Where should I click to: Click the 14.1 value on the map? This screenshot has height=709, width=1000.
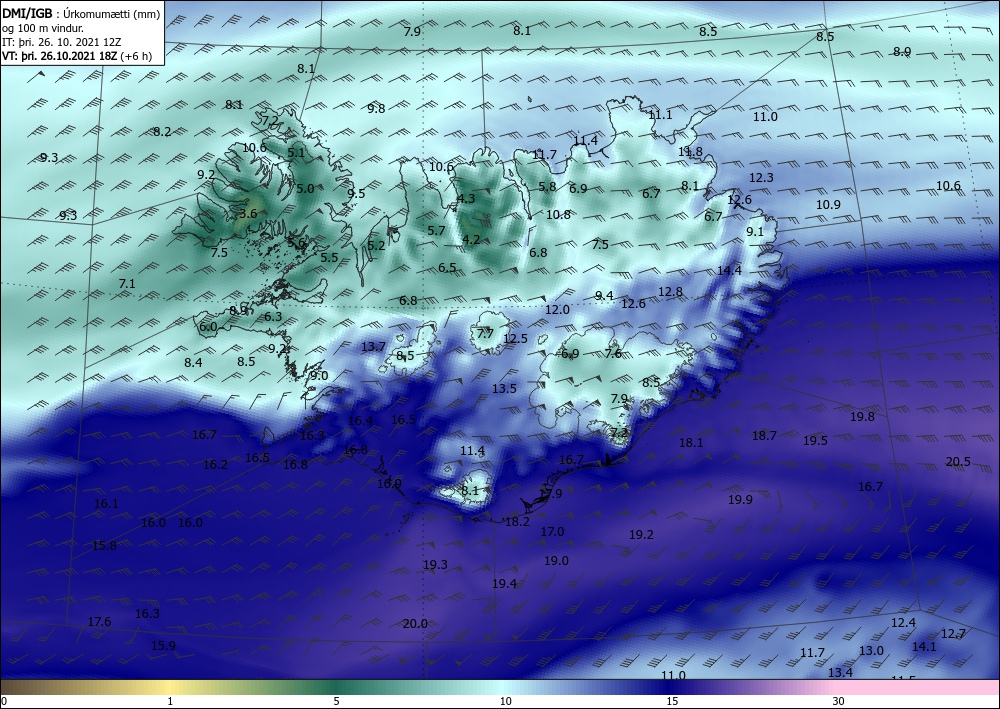[924, 647]
